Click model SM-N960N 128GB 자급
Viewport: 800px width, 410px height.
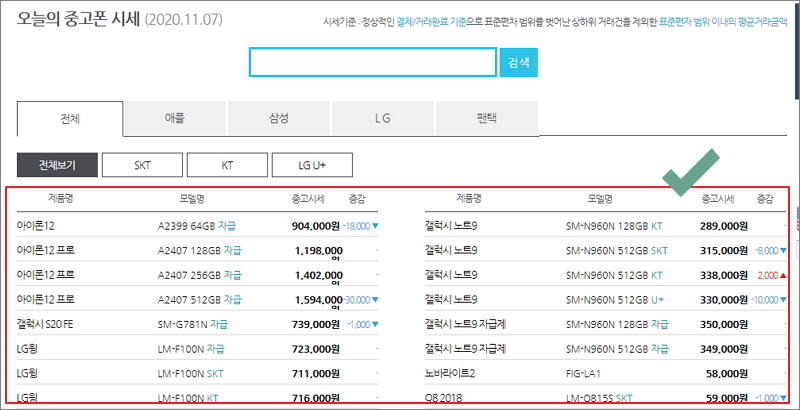(x=617, y=324)
